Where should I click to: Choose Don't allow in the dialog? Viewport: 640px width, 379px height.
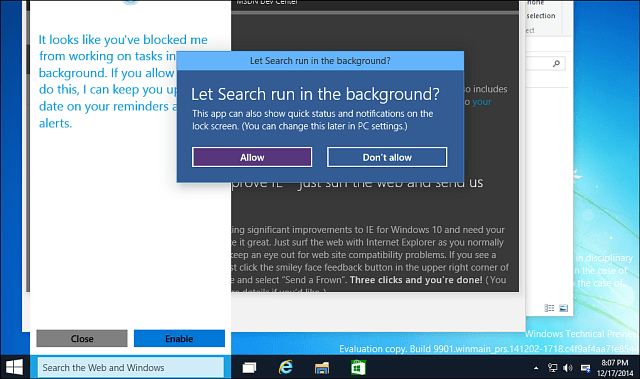click(387, 157)
